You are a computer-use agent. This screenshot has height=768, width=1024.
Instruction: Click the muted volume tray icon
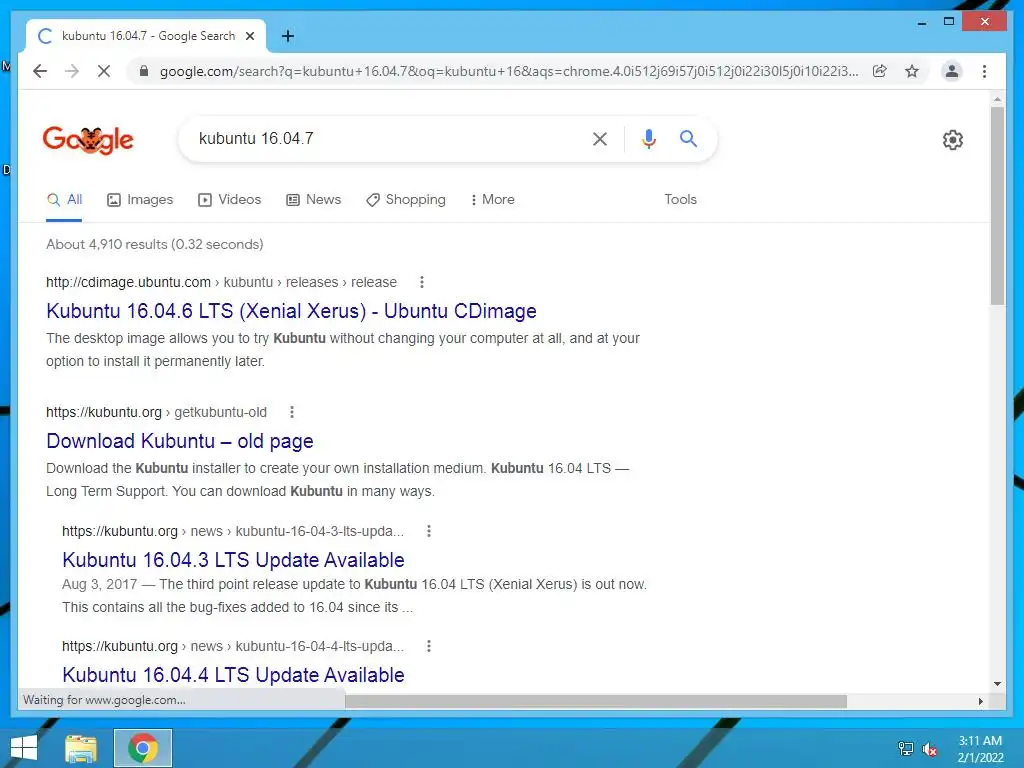coord(930,748)
